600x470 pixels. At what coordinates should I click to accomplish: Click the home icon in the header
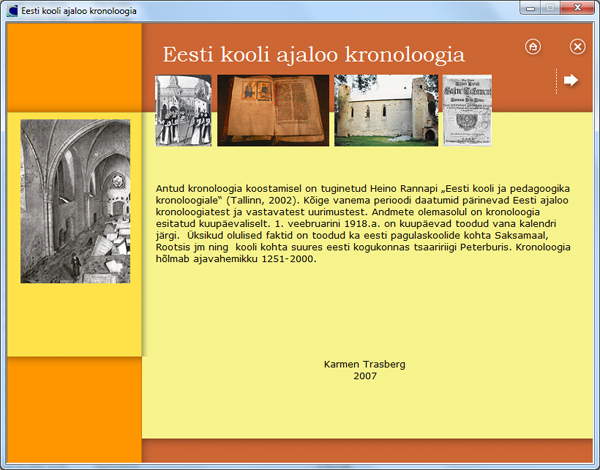click(533, 46)
